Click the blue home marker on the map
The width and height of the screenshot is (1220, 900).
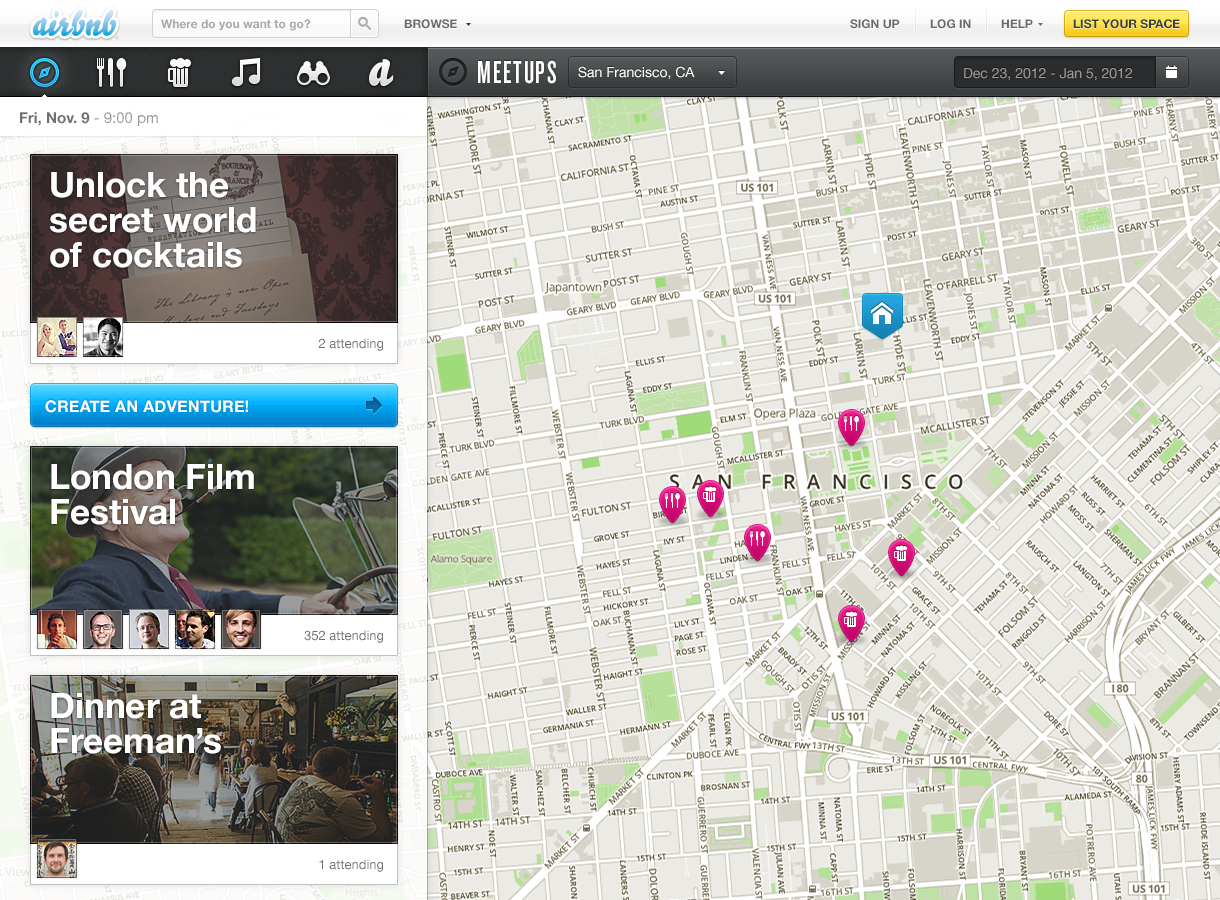[882, 314]
